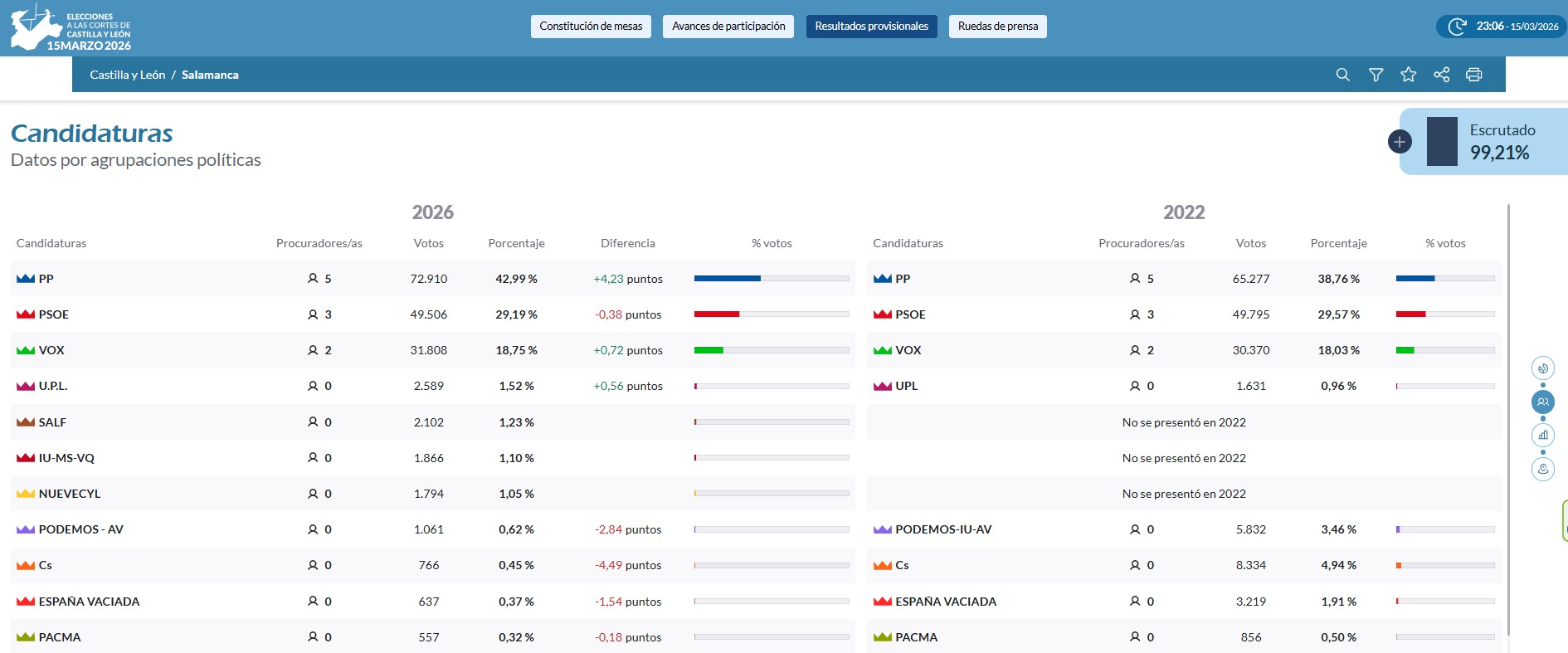This screenshot has height=653, width=1568.
Task: Expand the Escrutado panel with plus button
Action: click(1400, 142)
